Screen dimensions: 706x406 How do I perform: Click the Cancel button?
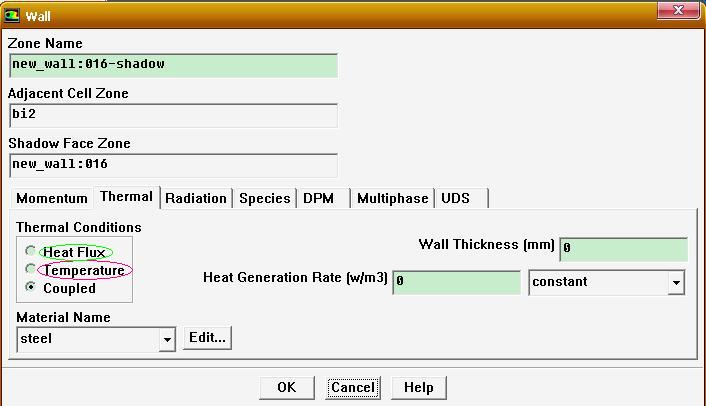pyautogui.click(x=352, y=388)
